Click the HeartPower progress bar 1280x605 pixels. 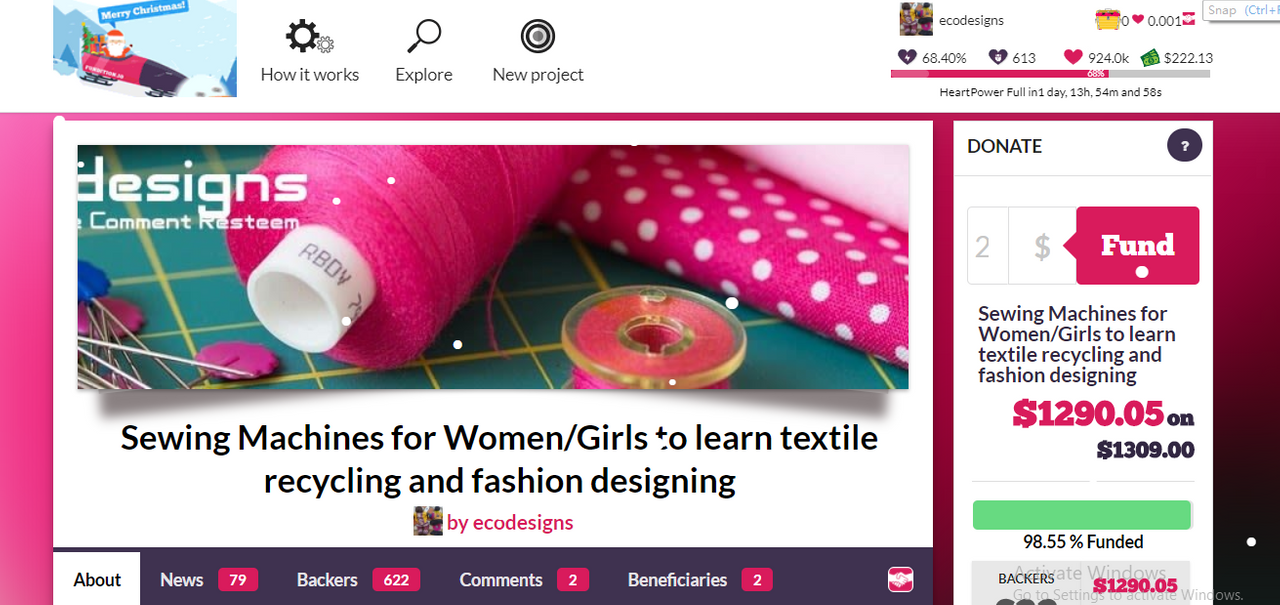pyautogui.click(x=1050, y=74)
